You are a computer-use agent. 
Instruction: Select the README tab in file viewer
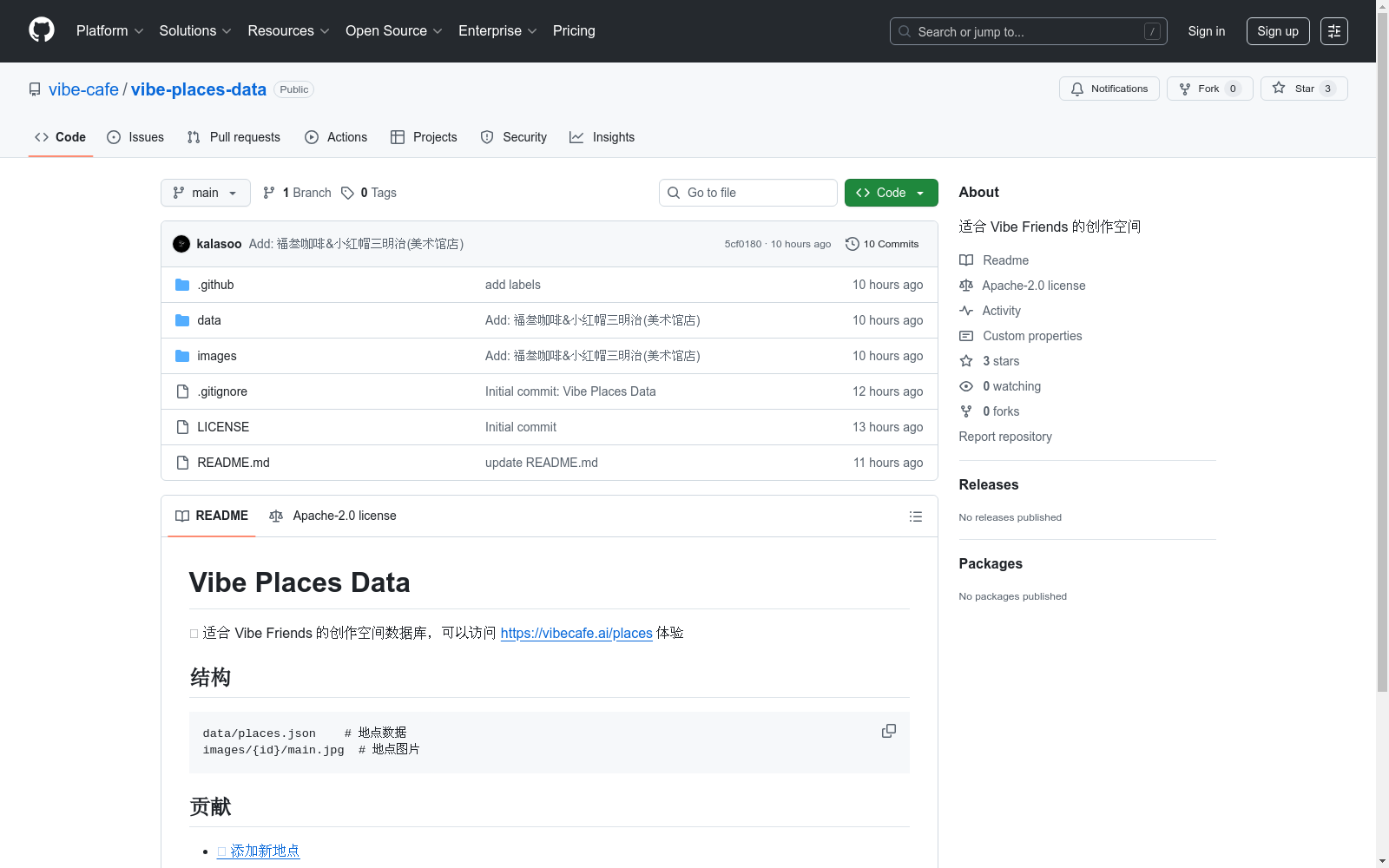(x=212, y=516)
